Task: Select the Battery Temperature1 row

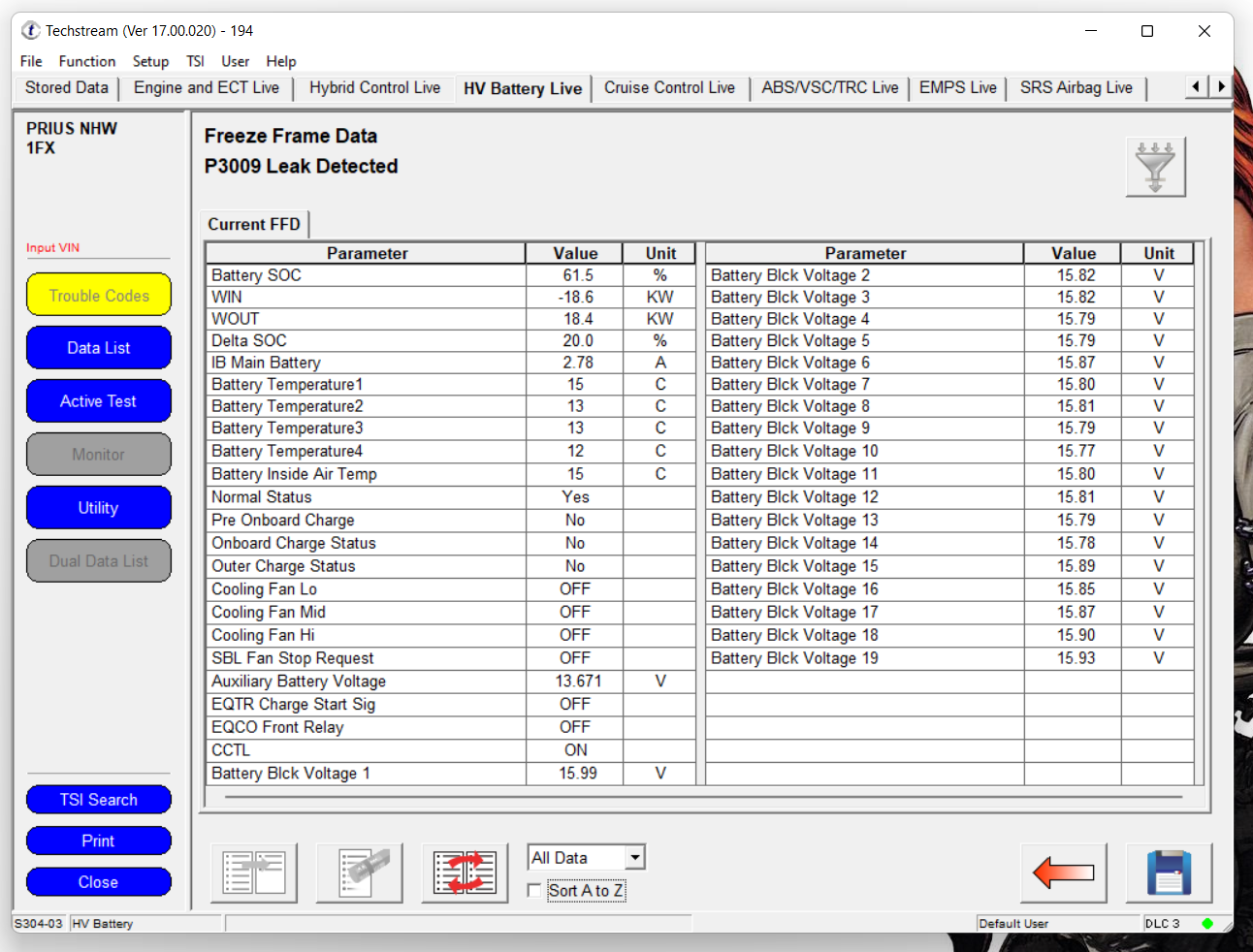Action: 451,384
